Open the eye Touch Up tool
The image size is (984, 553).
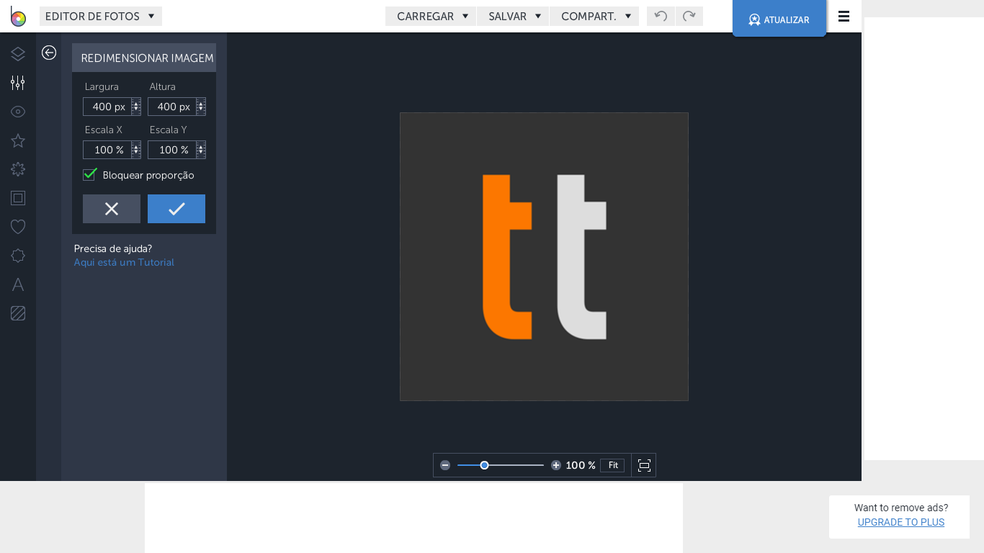pyautogui.click(x=18, y=112)
